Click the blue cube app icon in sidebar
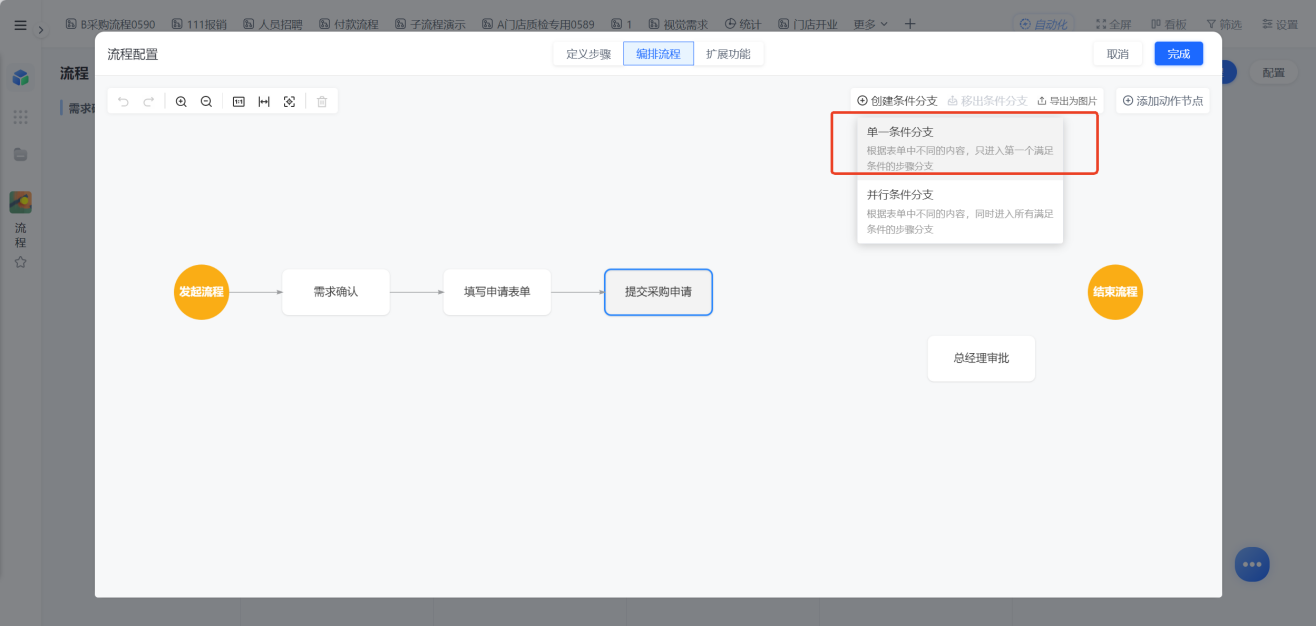Viewport: 1316px width, 626px height. [20, 77]
